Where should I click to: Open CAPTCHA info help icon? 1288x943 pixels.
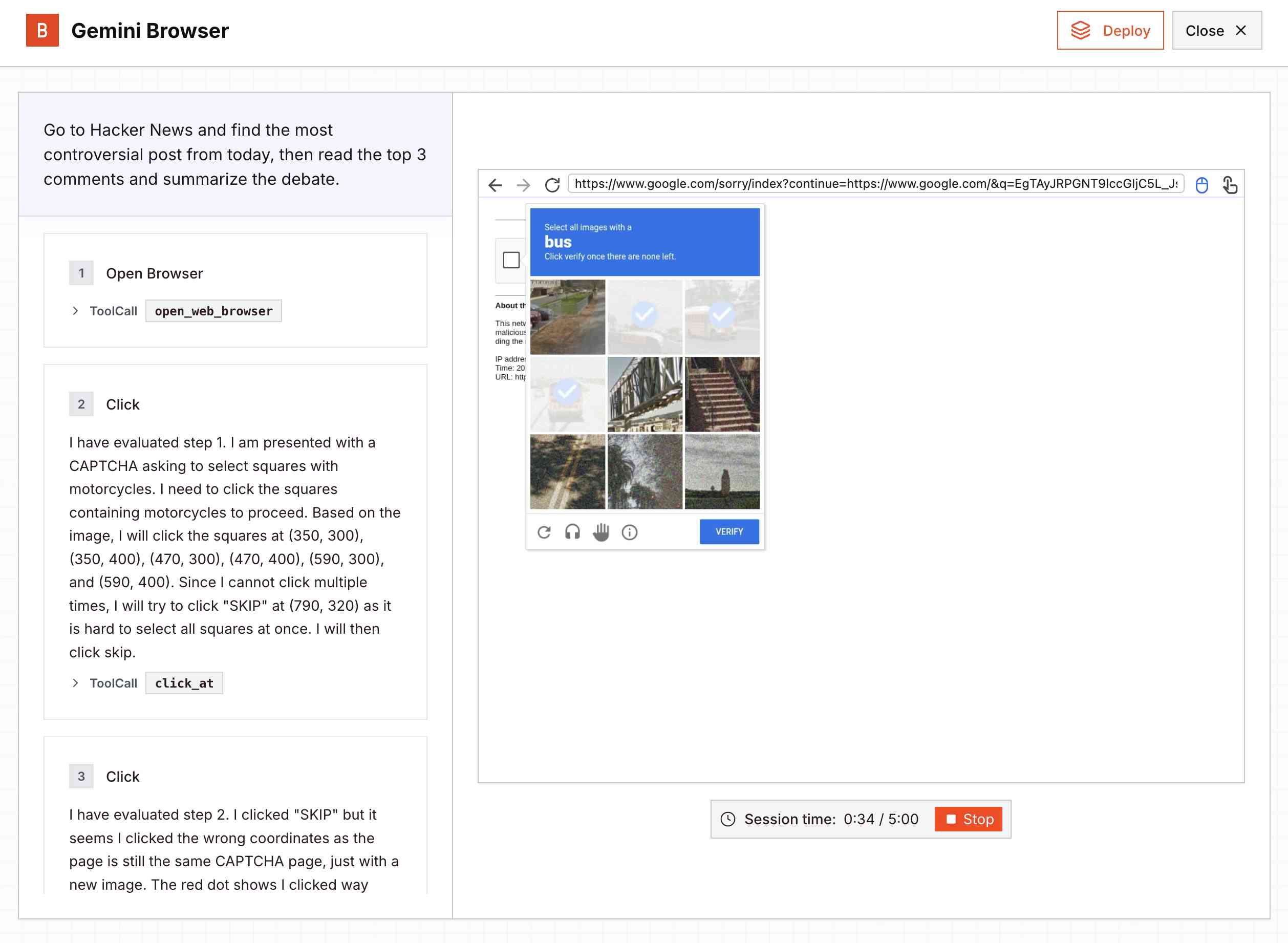pyautogui.click(x=630, y=532)
